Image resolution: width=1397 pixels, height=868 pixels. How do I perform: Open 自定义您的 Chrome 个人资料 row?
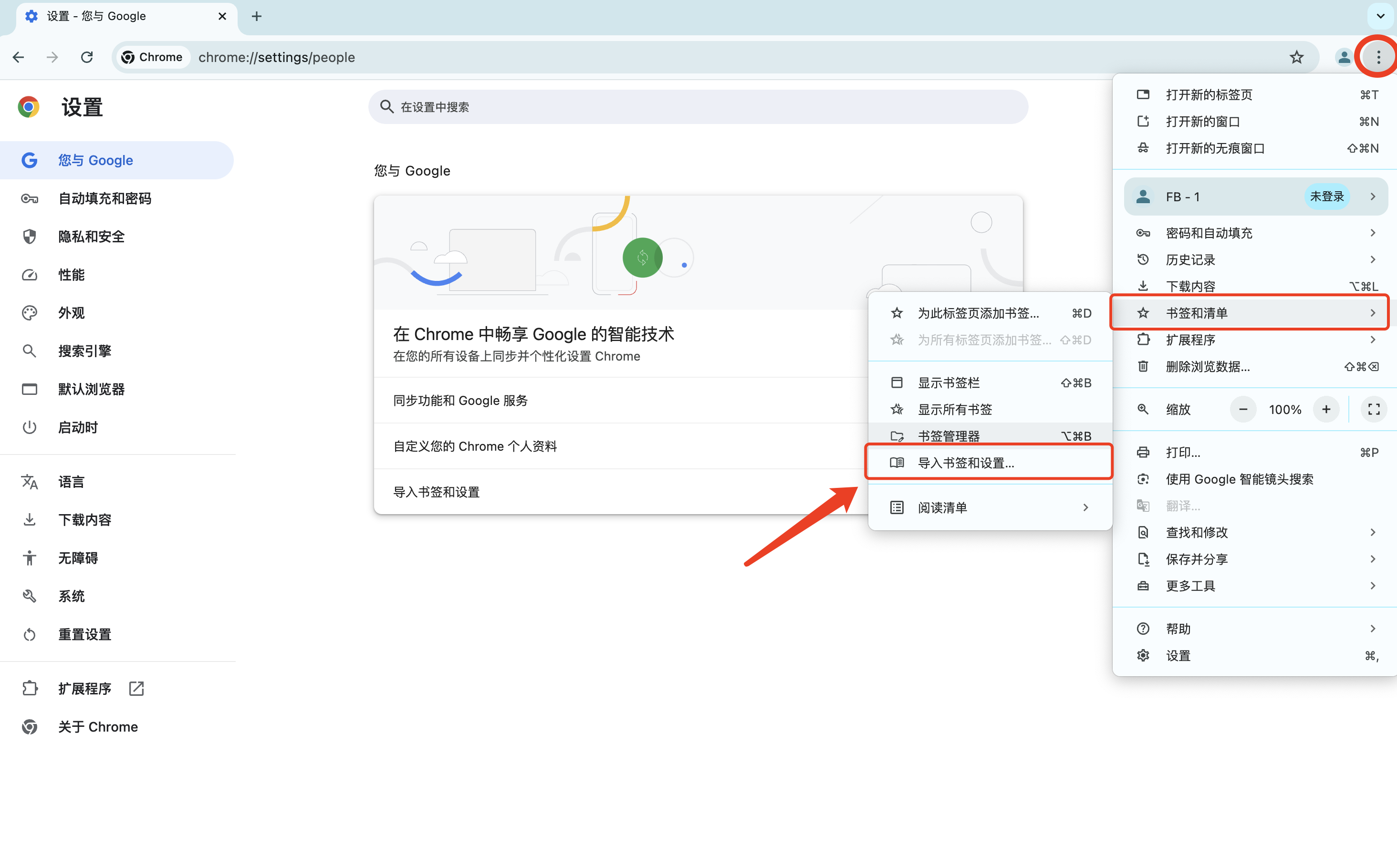point(621,446)
